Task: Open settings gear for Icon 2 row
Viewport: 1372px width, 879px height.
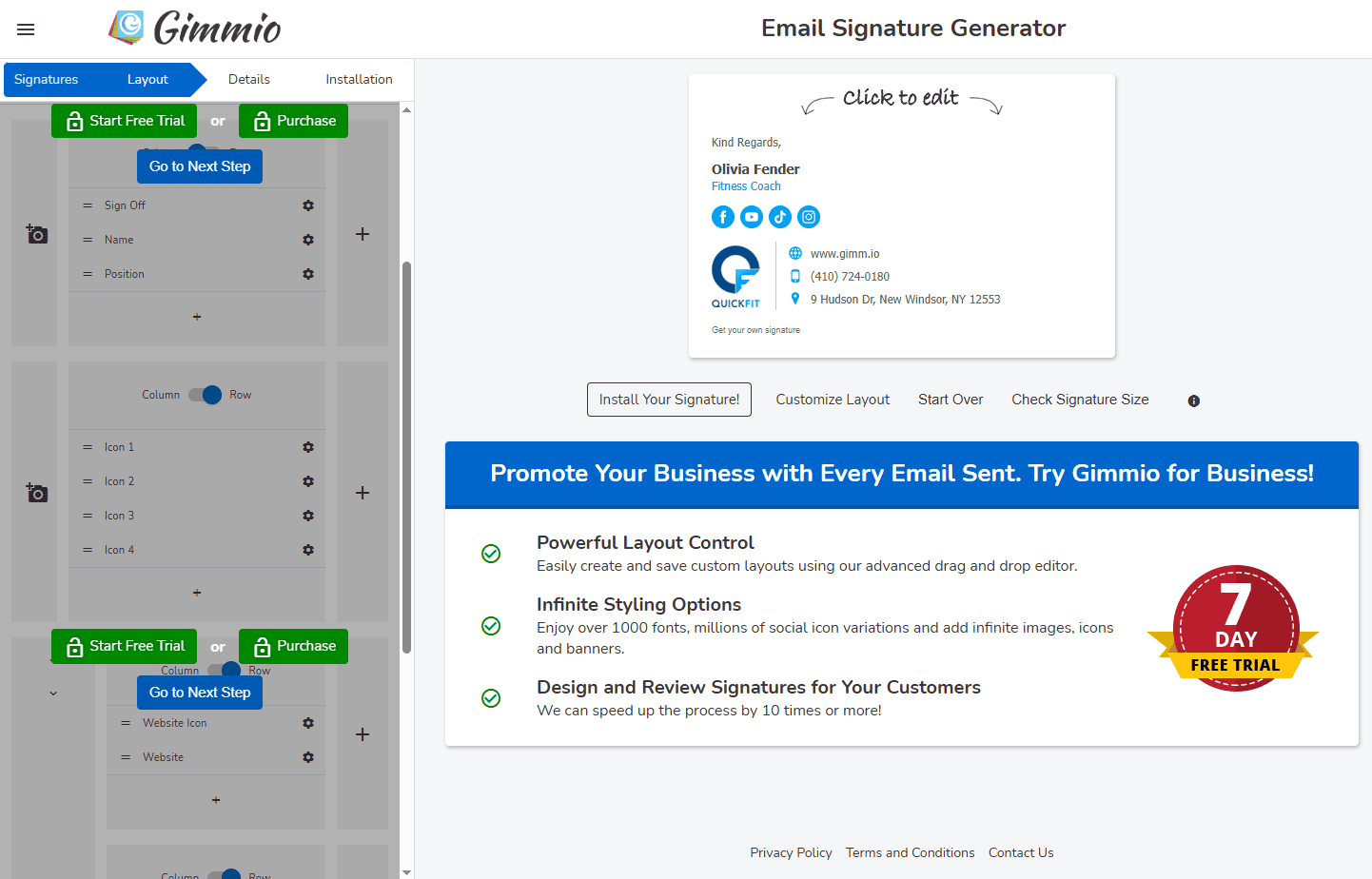Action: coord(308,481)
